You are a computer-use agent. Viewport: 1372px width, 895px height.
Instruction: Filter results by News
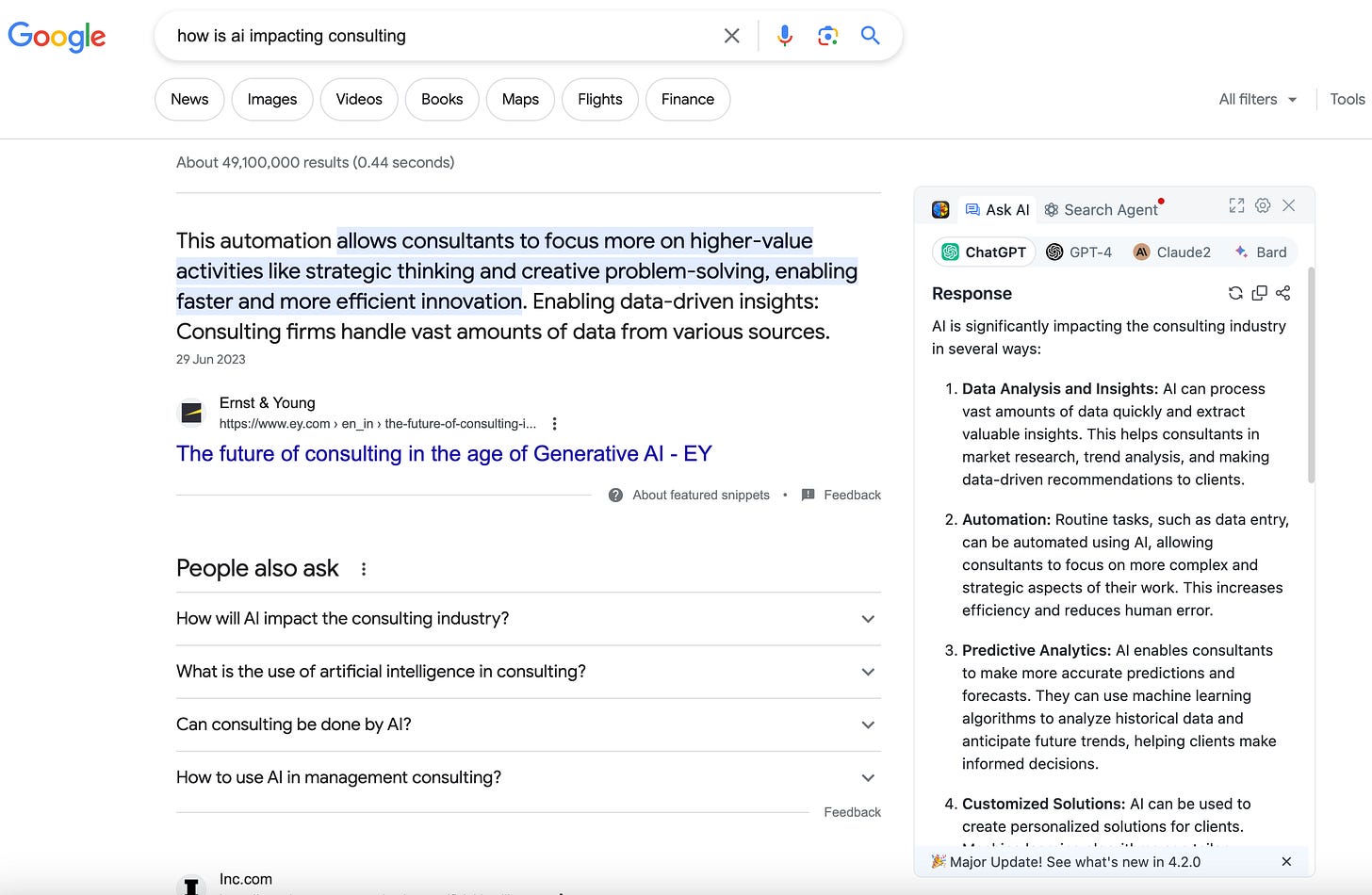pos(189,99)
